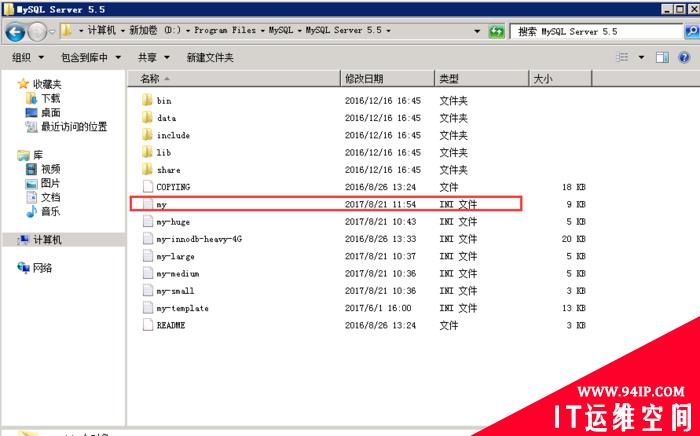Sort by 名称 column header
This screenshot has width=700, height=436.
coord(234,79)
